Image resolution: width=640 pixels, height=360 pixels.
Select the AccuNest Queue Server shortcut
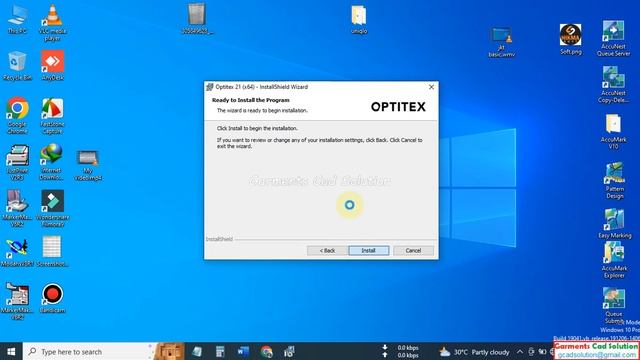(613, 38)
